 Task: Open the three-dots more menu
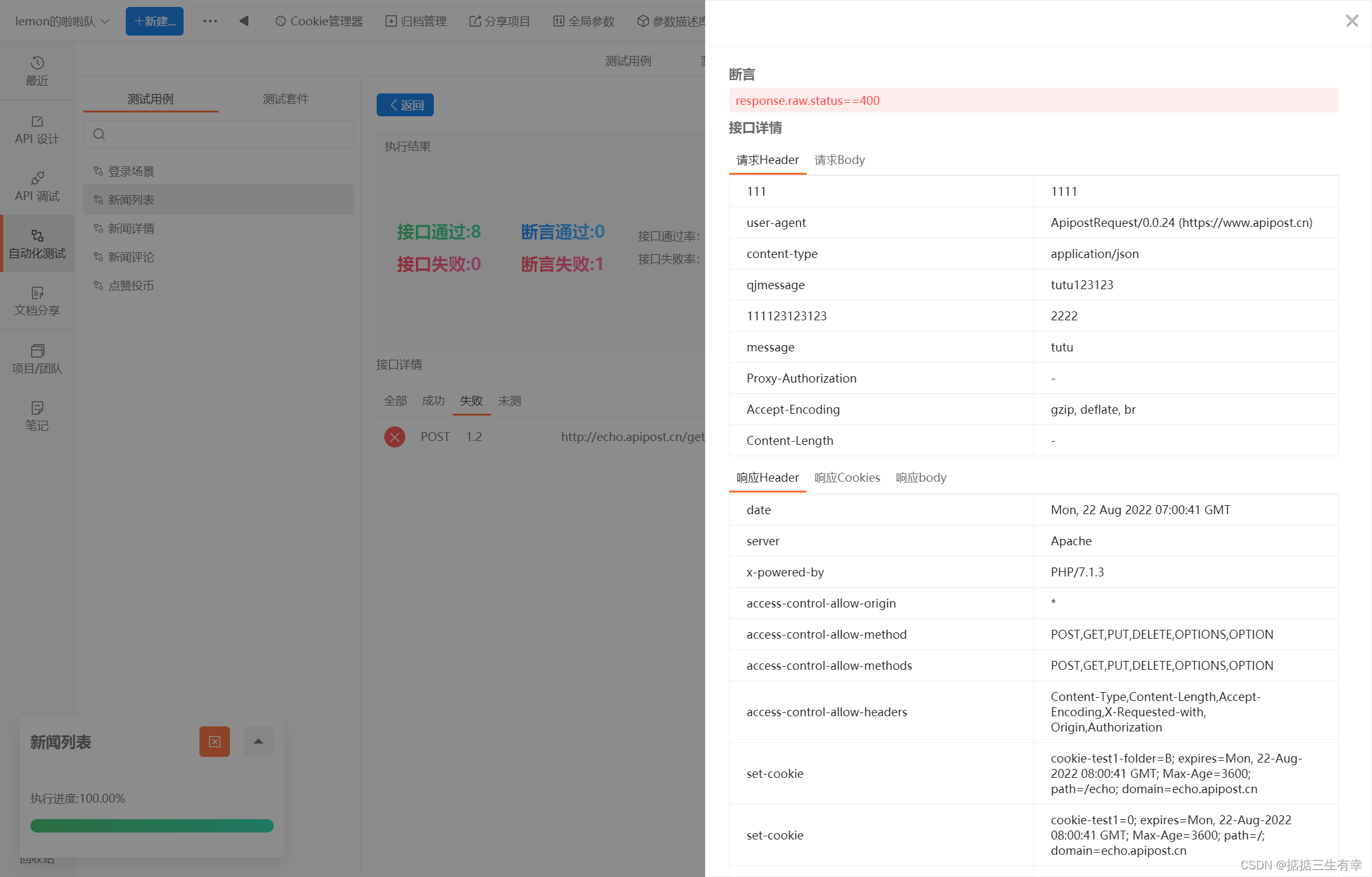point(210,21)
